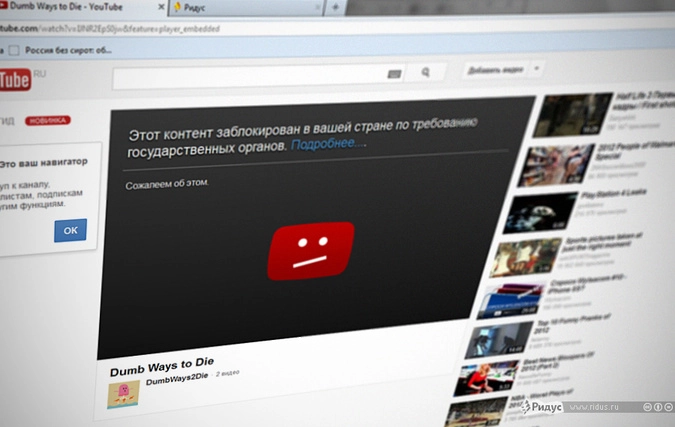This screenshot has width=675, height=427.
Task: Click the Подробнее link
Action: click(328, 144)
